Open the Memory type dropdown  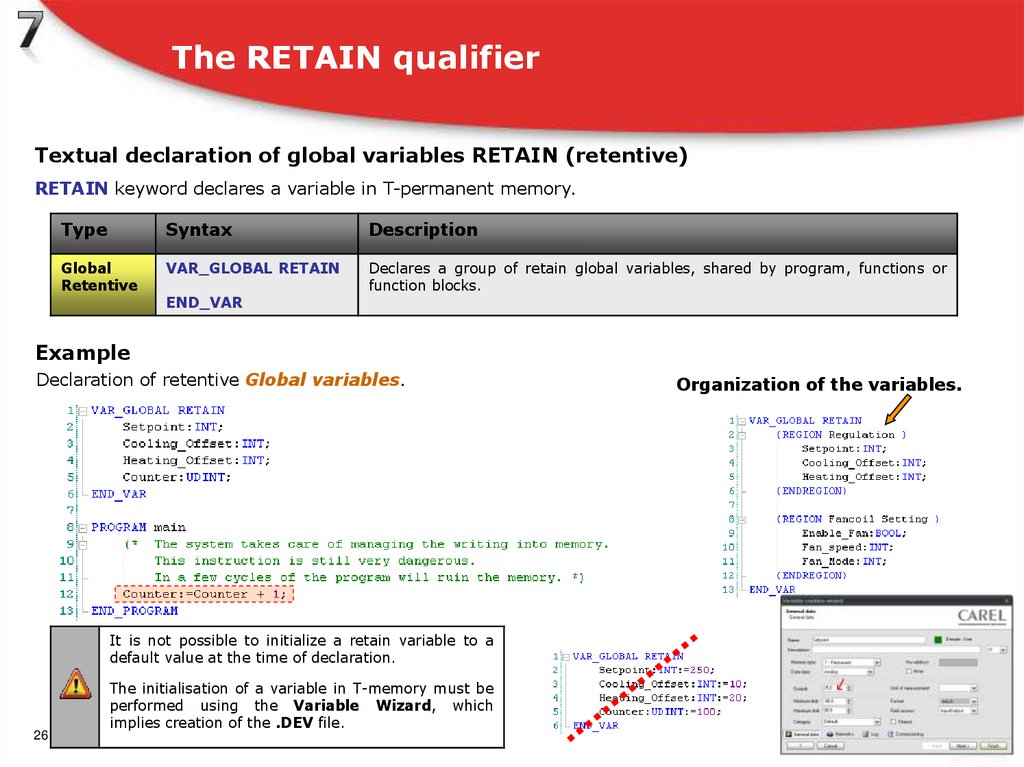click(877, 662)
